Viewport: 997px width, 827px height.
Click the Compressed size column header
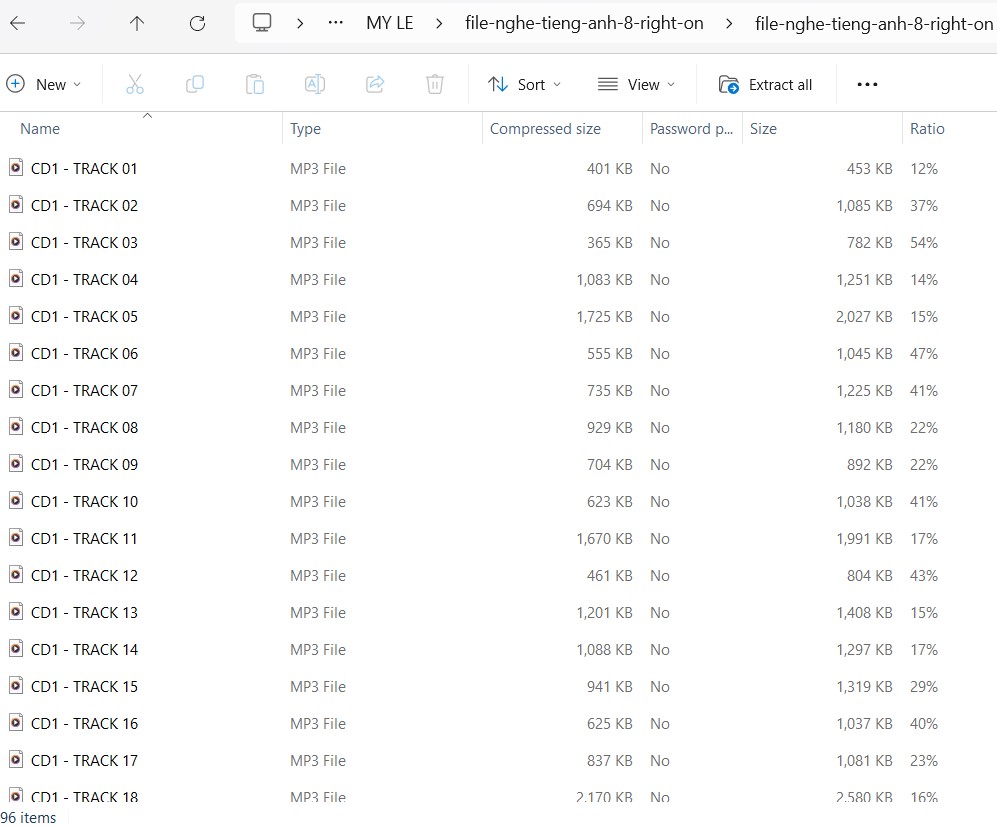[x=544, y=128]
